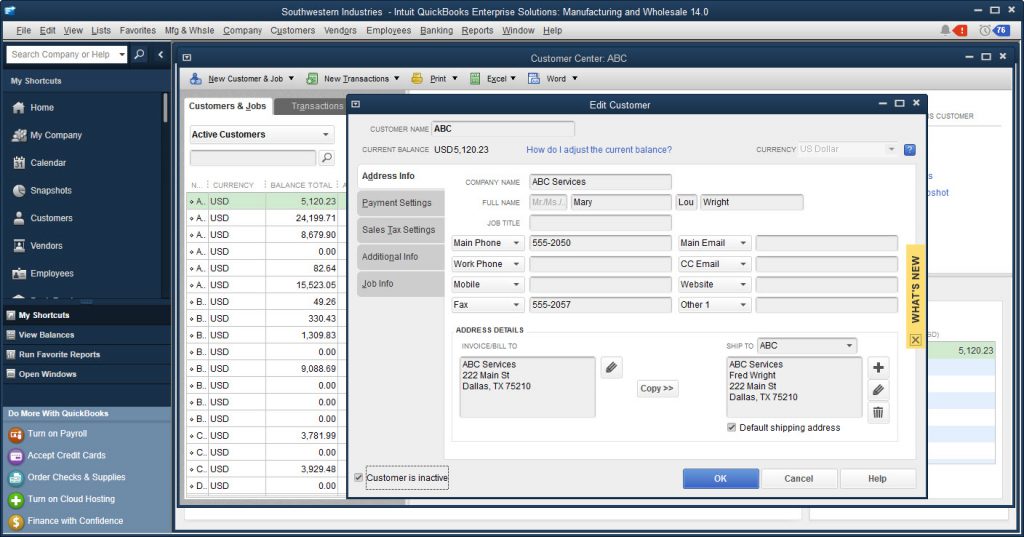1024x537 pixels.
Task: Delete the ship to address trash icon
Action: [878, 412]
